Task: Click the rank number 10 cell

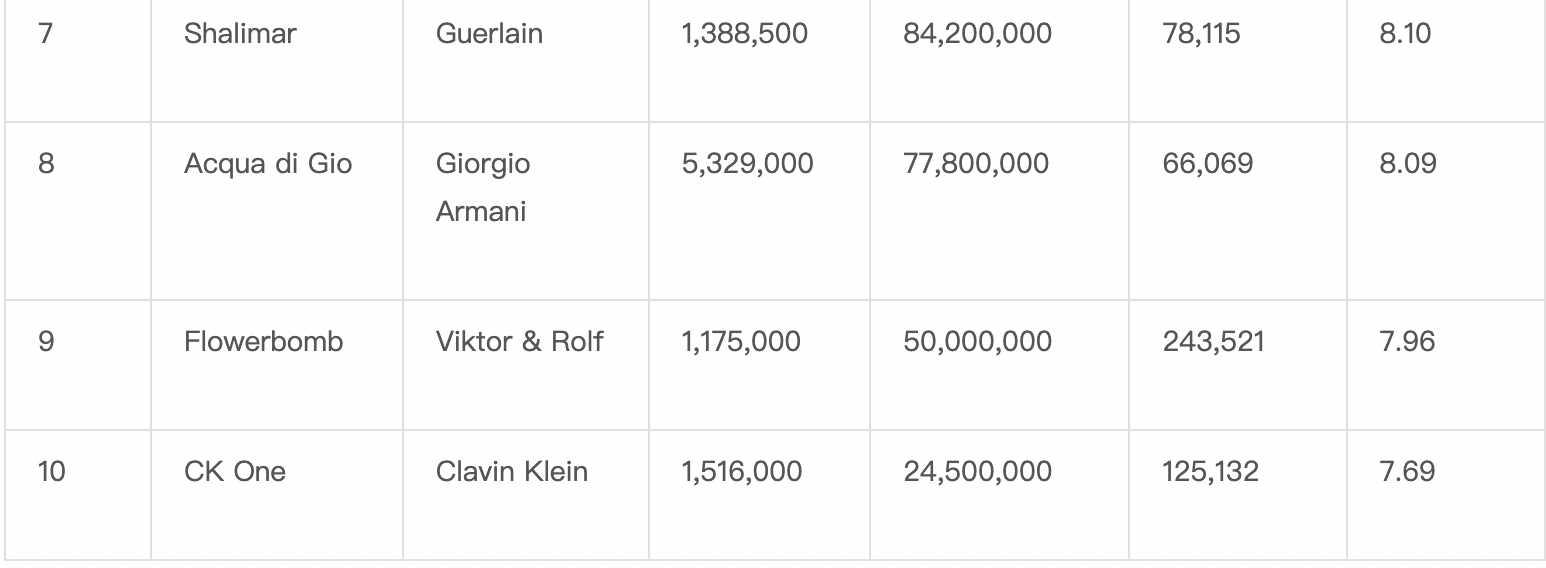Action: 78,495
